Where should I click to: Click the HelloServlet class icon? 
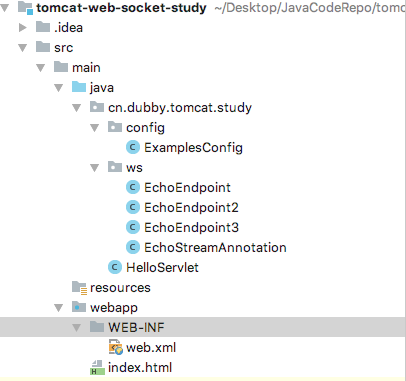(115, 267)
